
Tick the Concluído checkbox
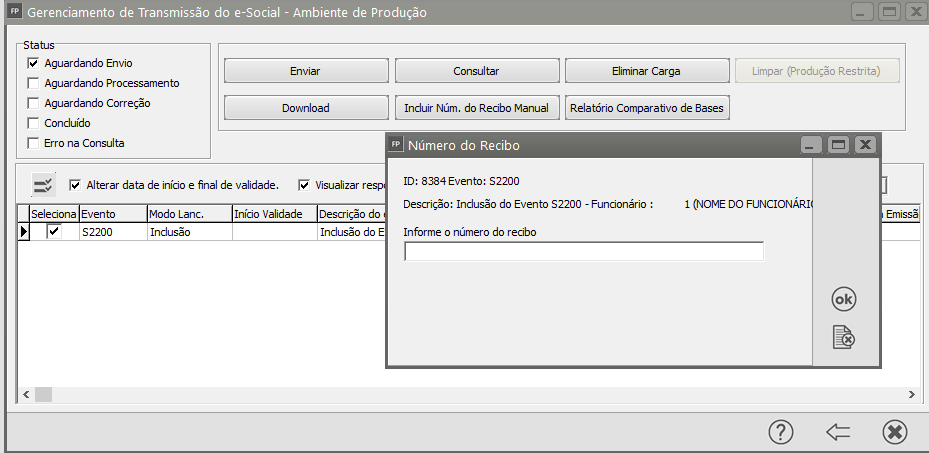(x=33, y=123)
